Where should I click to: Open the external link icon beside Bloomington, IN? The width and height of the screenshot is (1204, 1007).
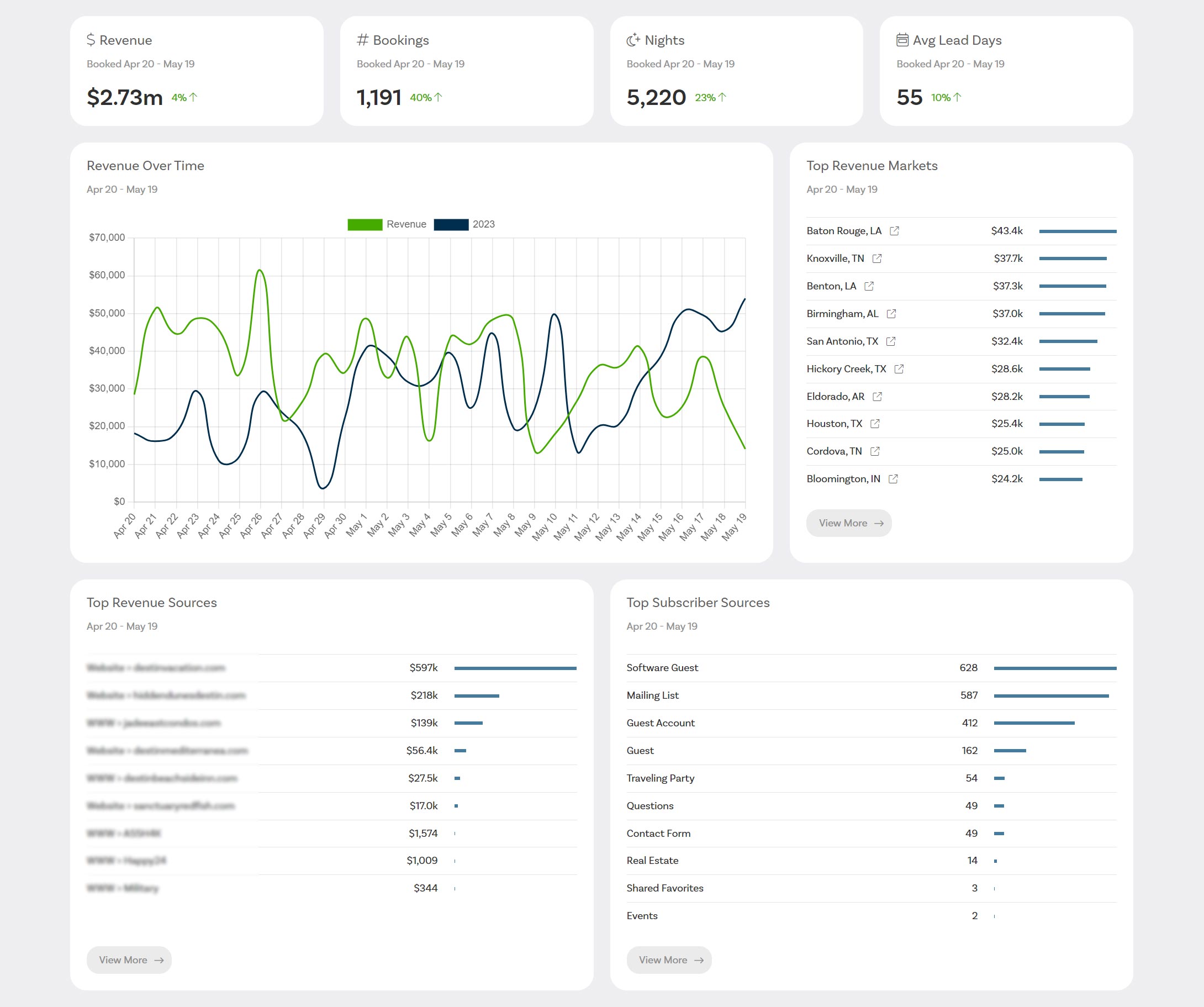(893, 479)
